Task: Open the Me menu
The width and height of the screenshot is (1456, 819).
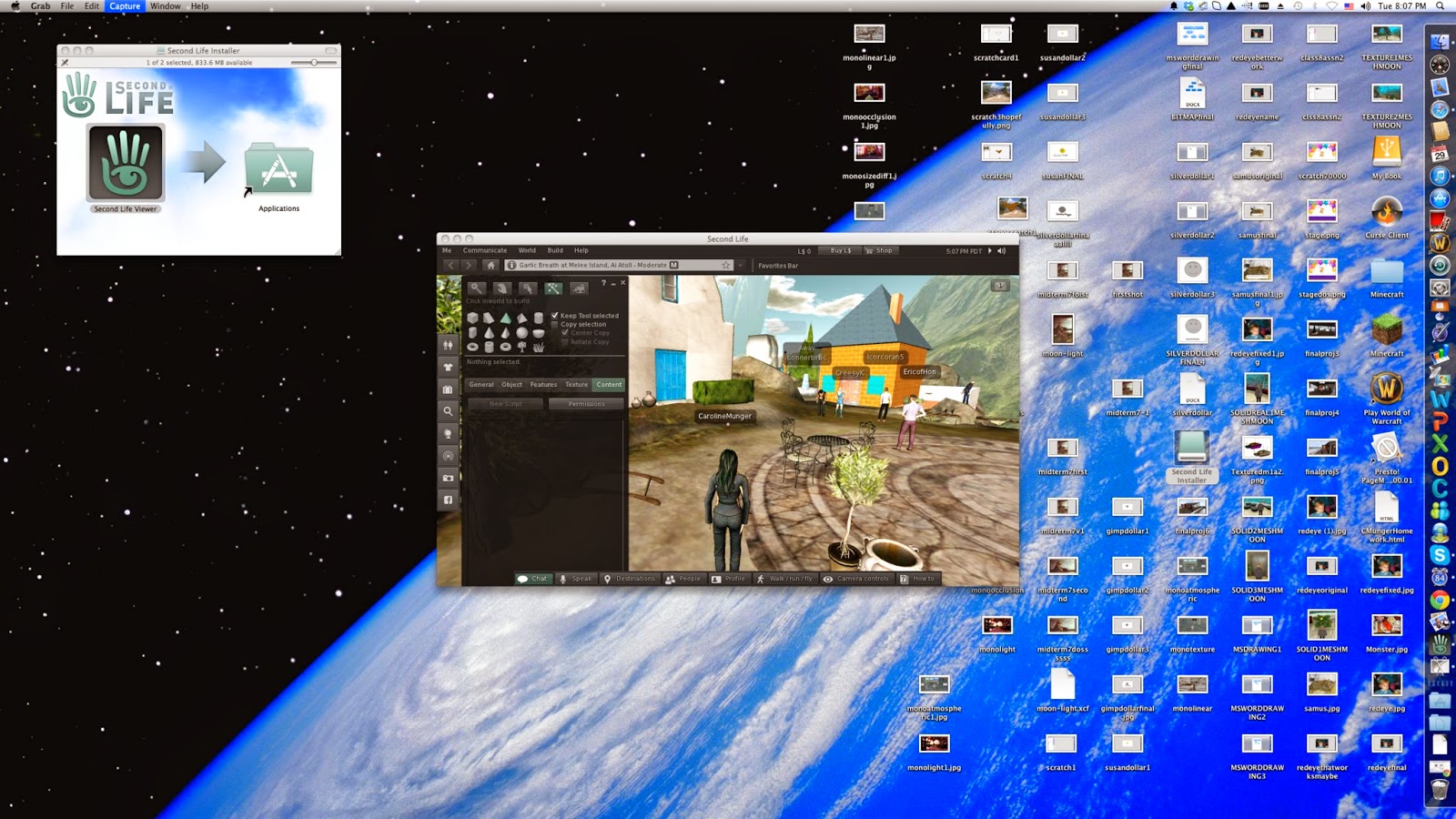Action: point(447,250)
